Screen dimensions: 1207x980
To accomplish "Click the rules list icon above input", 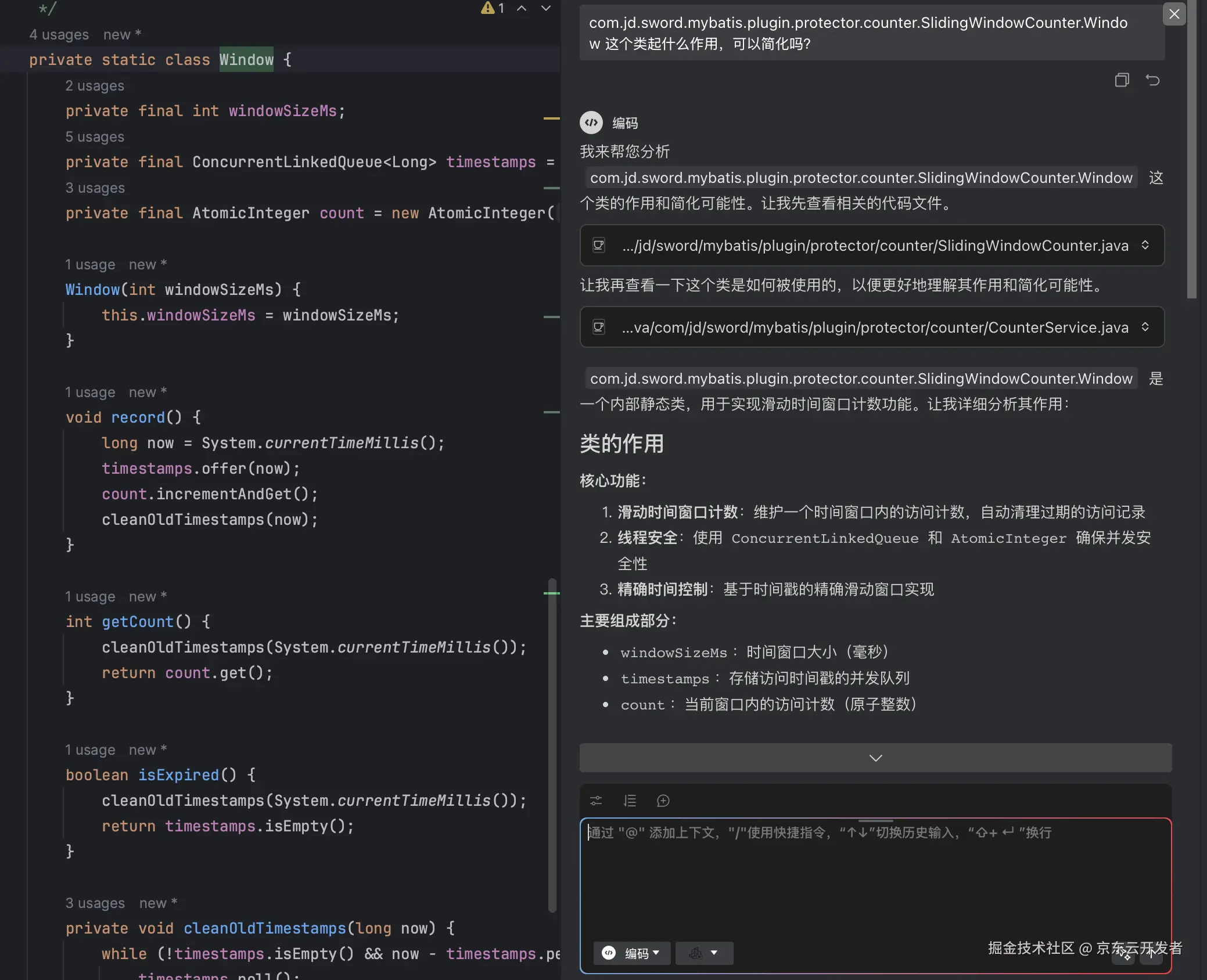I will click(630, 801).
